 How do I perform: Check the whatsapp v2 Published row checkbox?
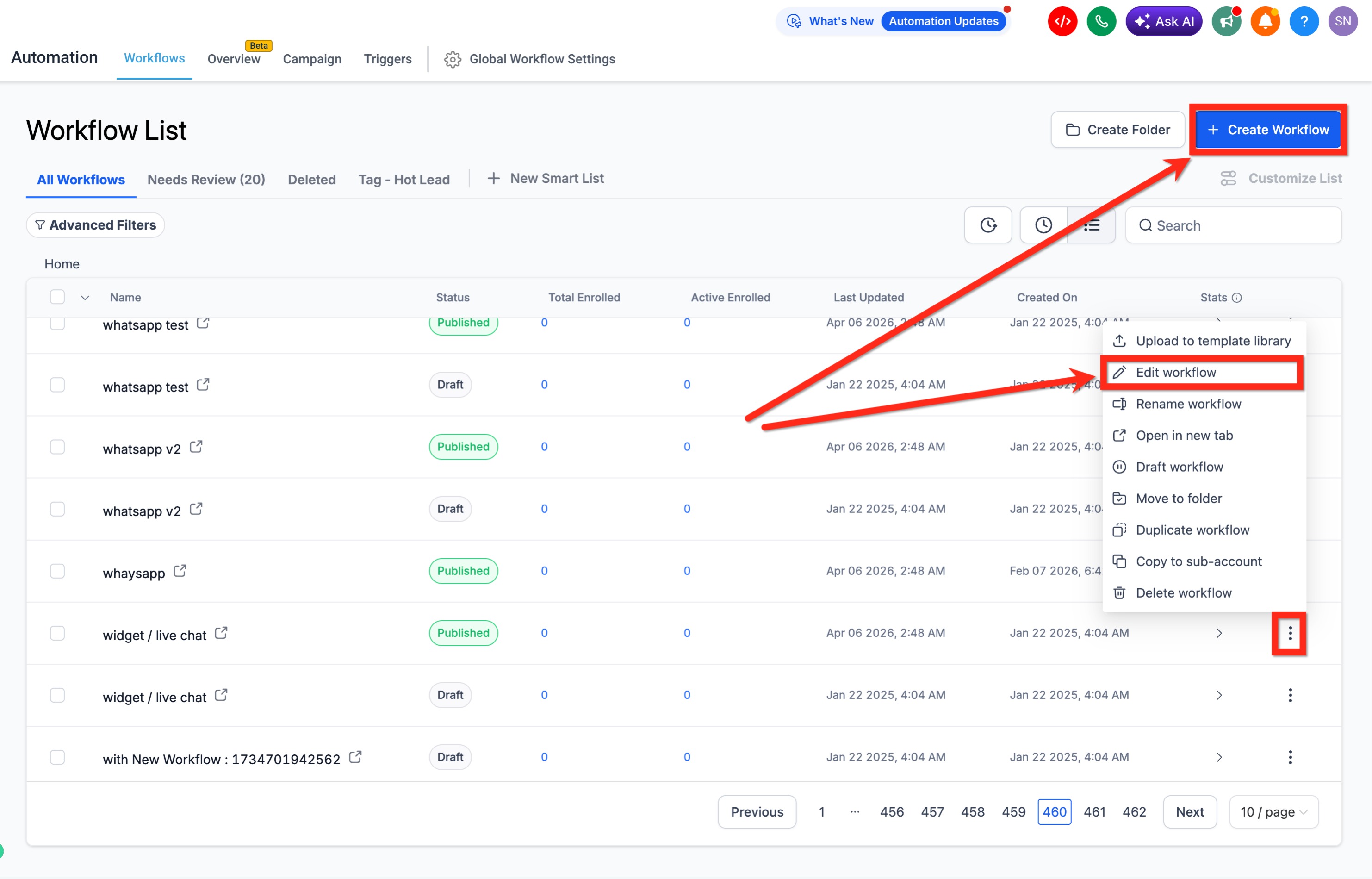pyautogui.click(x=57, y=447)
